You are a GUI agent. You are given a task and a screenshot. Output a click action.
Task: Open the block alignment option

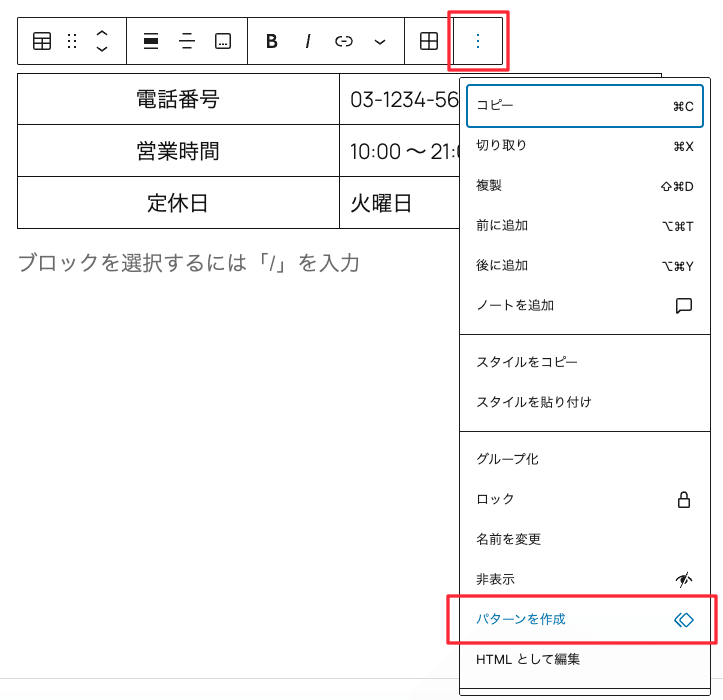tap(151, 42)
